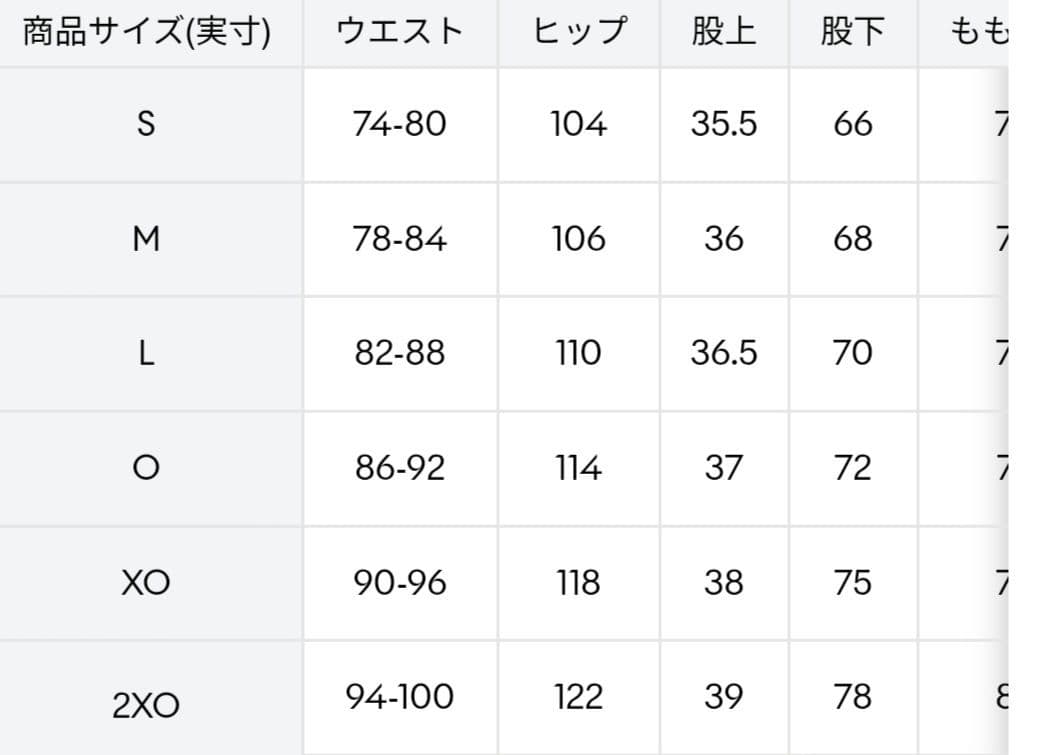Click the ヒップ column header
1038x755 pixels.
579,32
